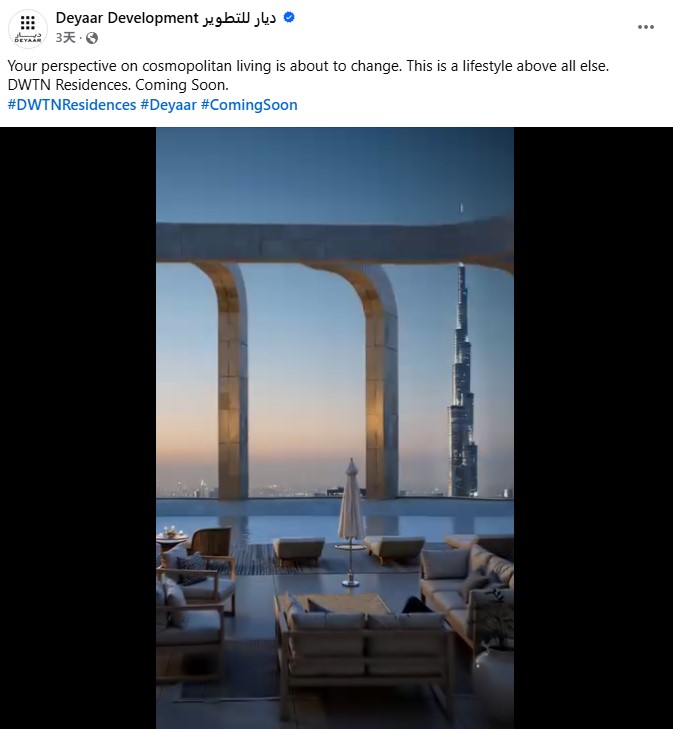The image size is (673, 729).
Task: Open the Deyaar Development page name link
Action: (x=166, y=18)
